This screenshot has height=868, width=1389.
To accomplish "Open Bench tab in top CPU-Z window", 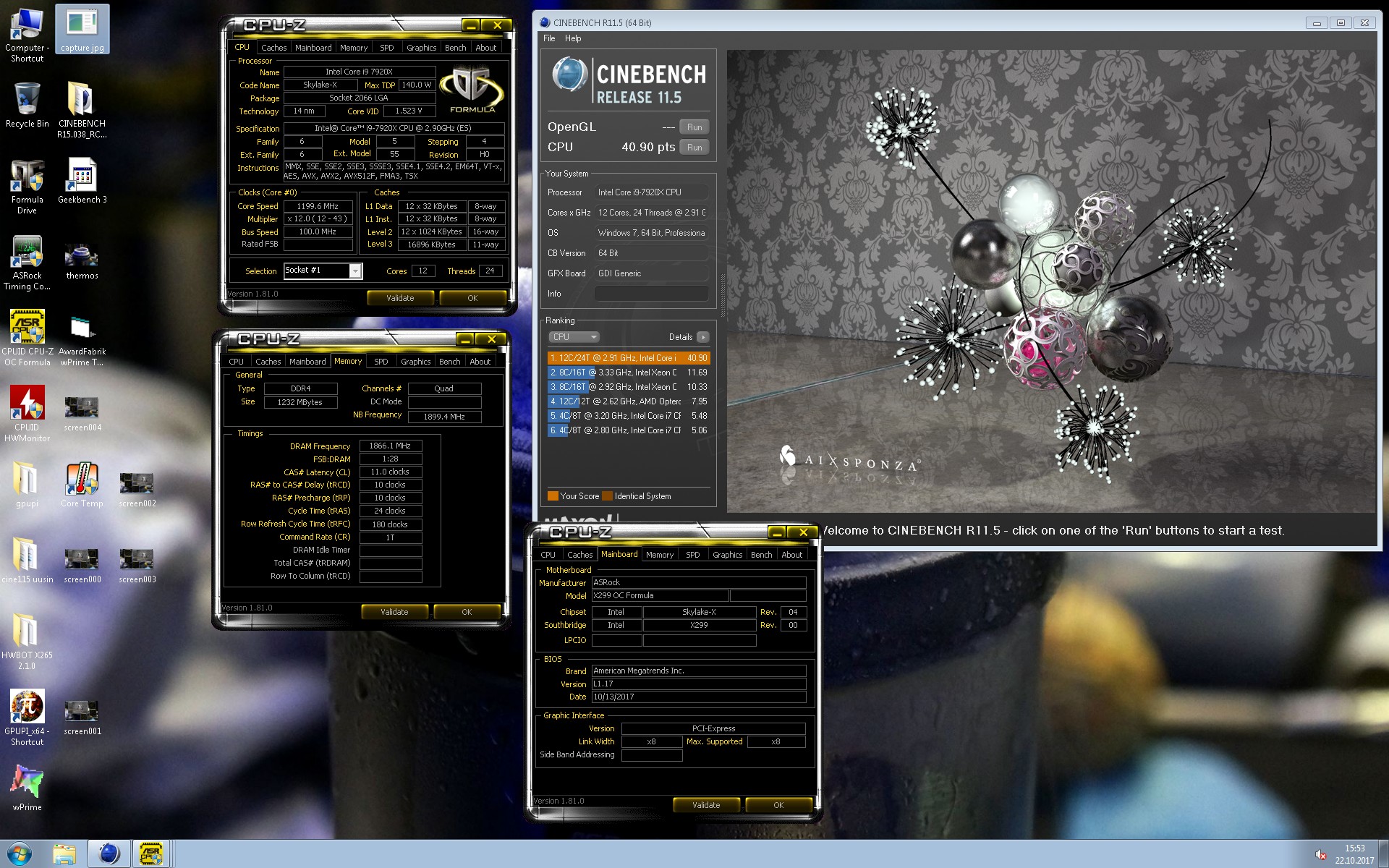I will [455, 48].
